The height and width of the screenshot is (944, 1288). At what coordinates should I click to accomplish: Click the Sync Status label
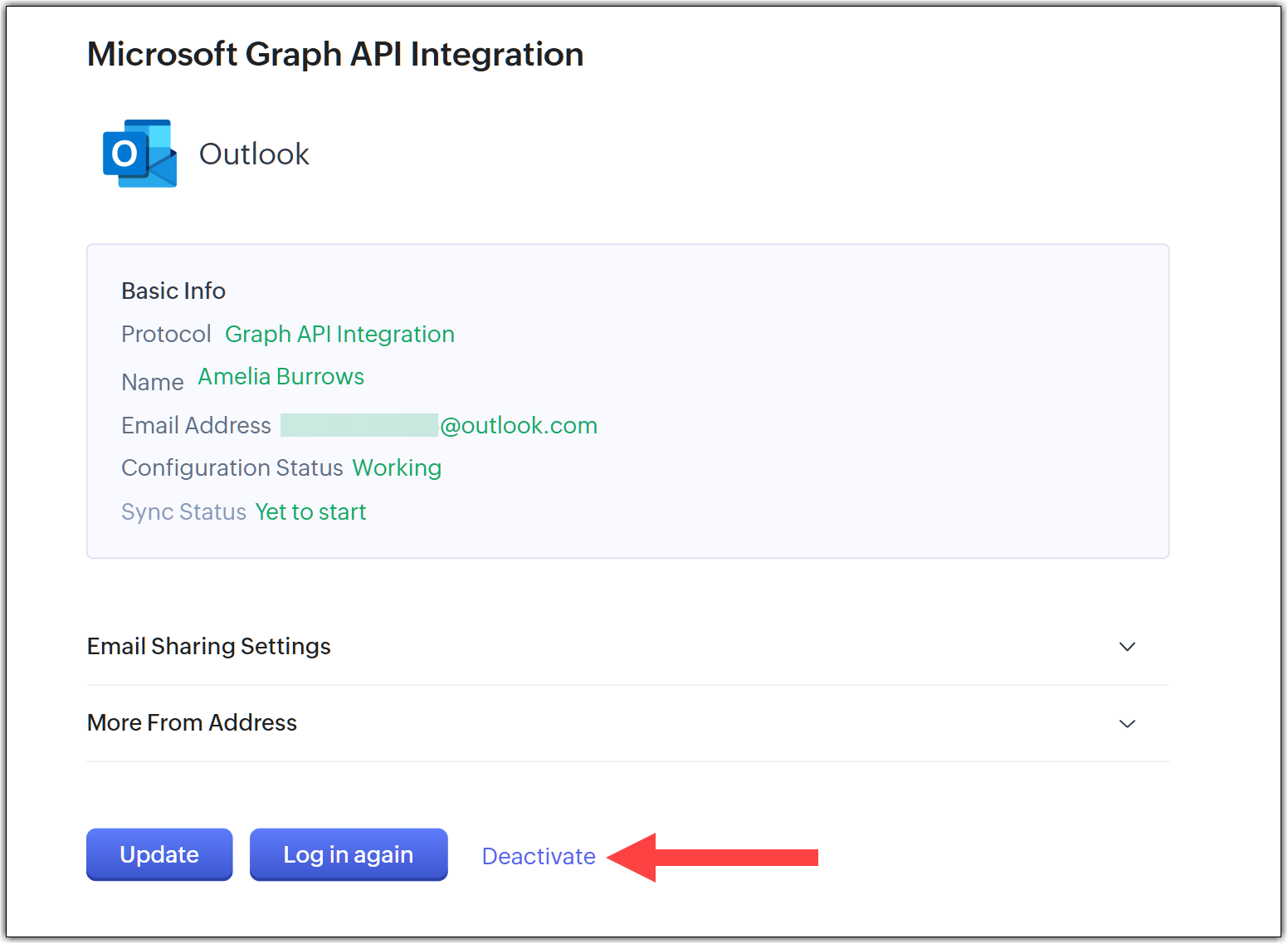(x=183, y=512)
